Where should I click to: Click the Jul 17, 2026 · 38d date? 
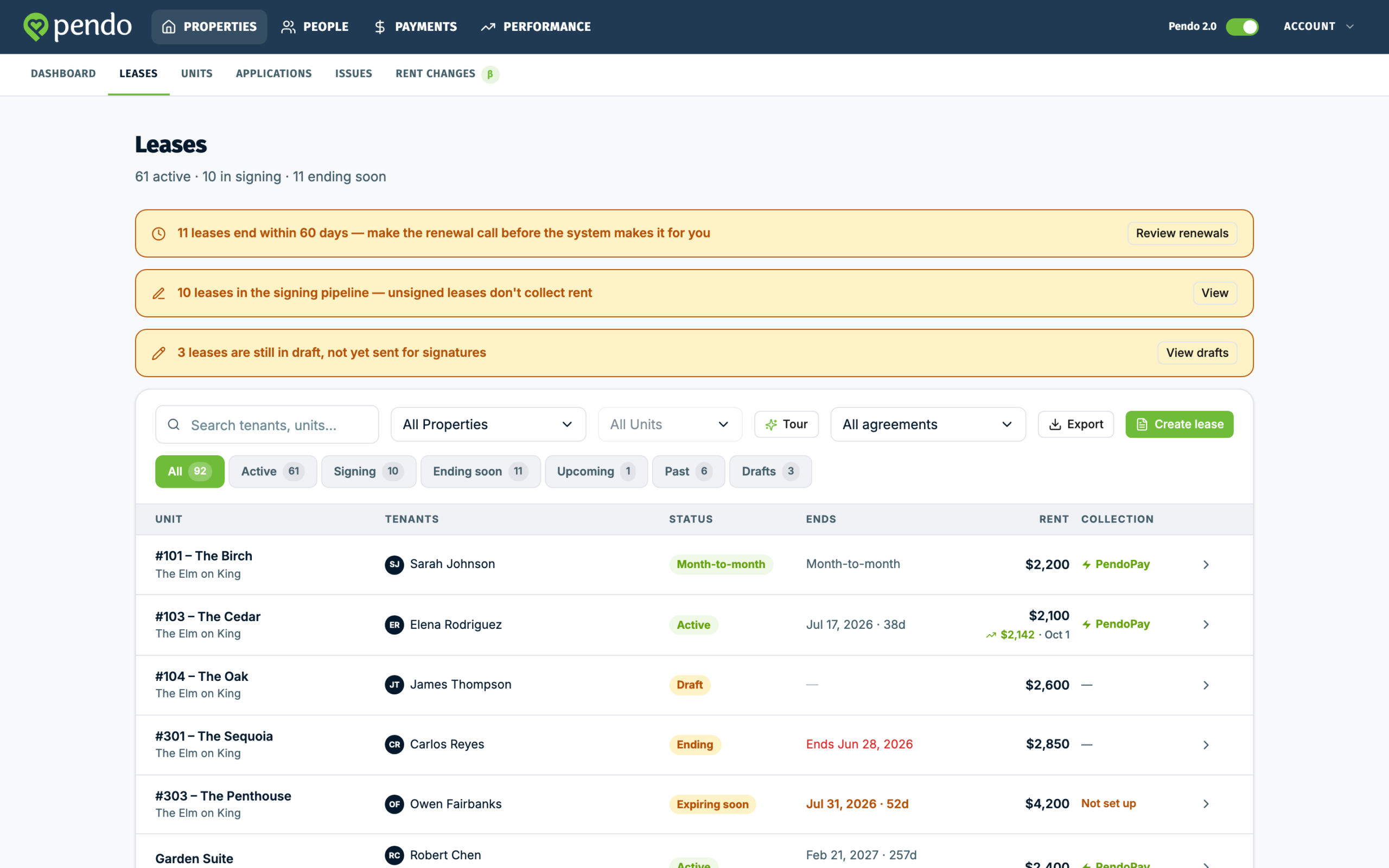click(x=855, y=624)
